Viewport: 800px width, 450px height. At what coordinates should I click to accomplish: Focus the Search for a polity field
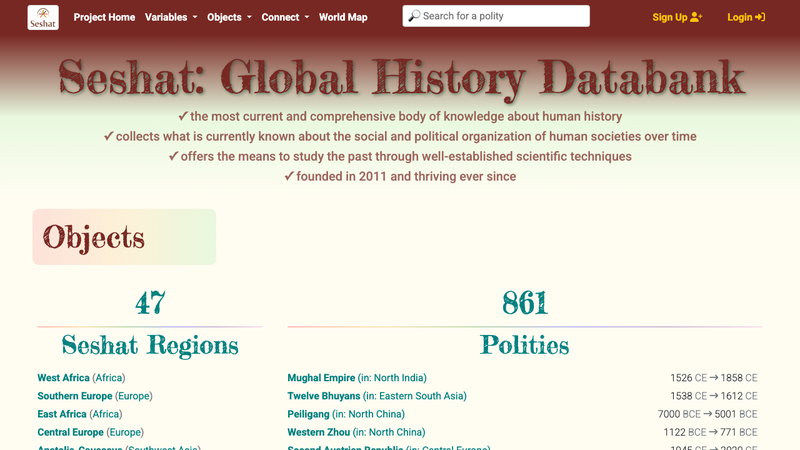(496, 16)
